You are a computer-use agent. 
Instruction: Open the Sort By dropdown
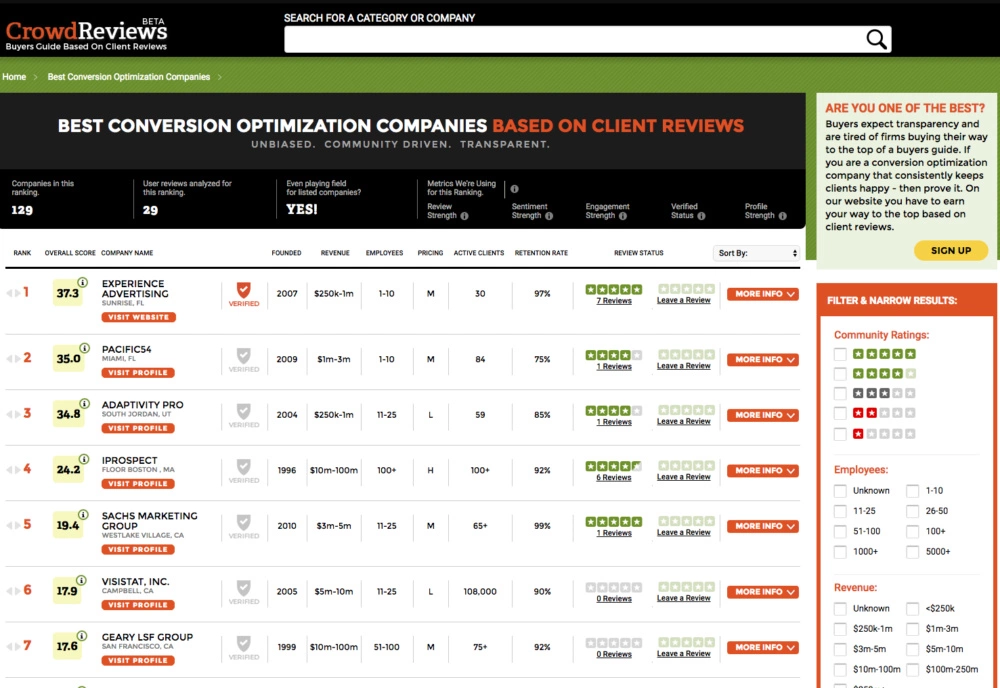coord(756,253)
